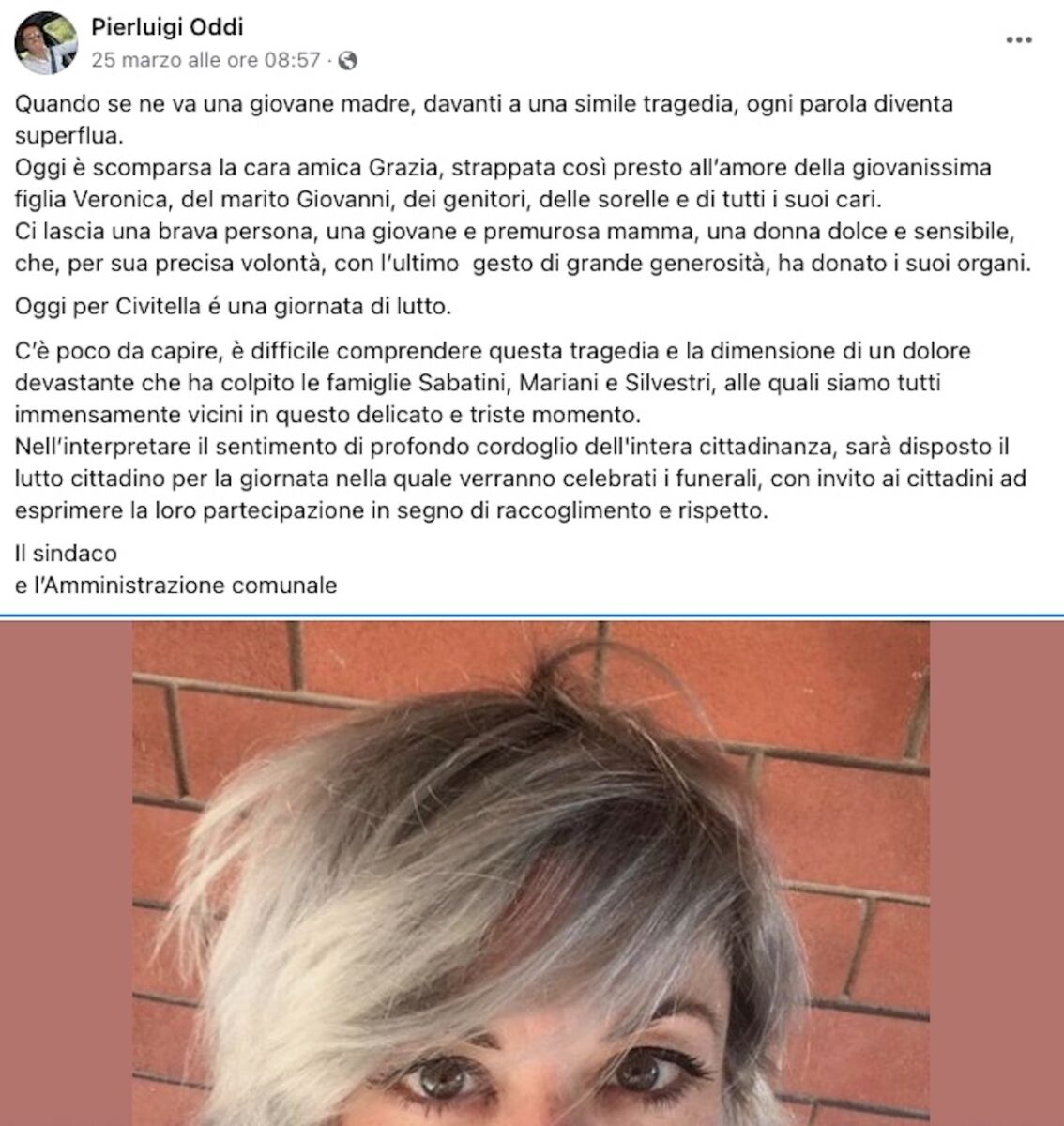Click the 'Il sindaco' signature line

tap(67, 554)
